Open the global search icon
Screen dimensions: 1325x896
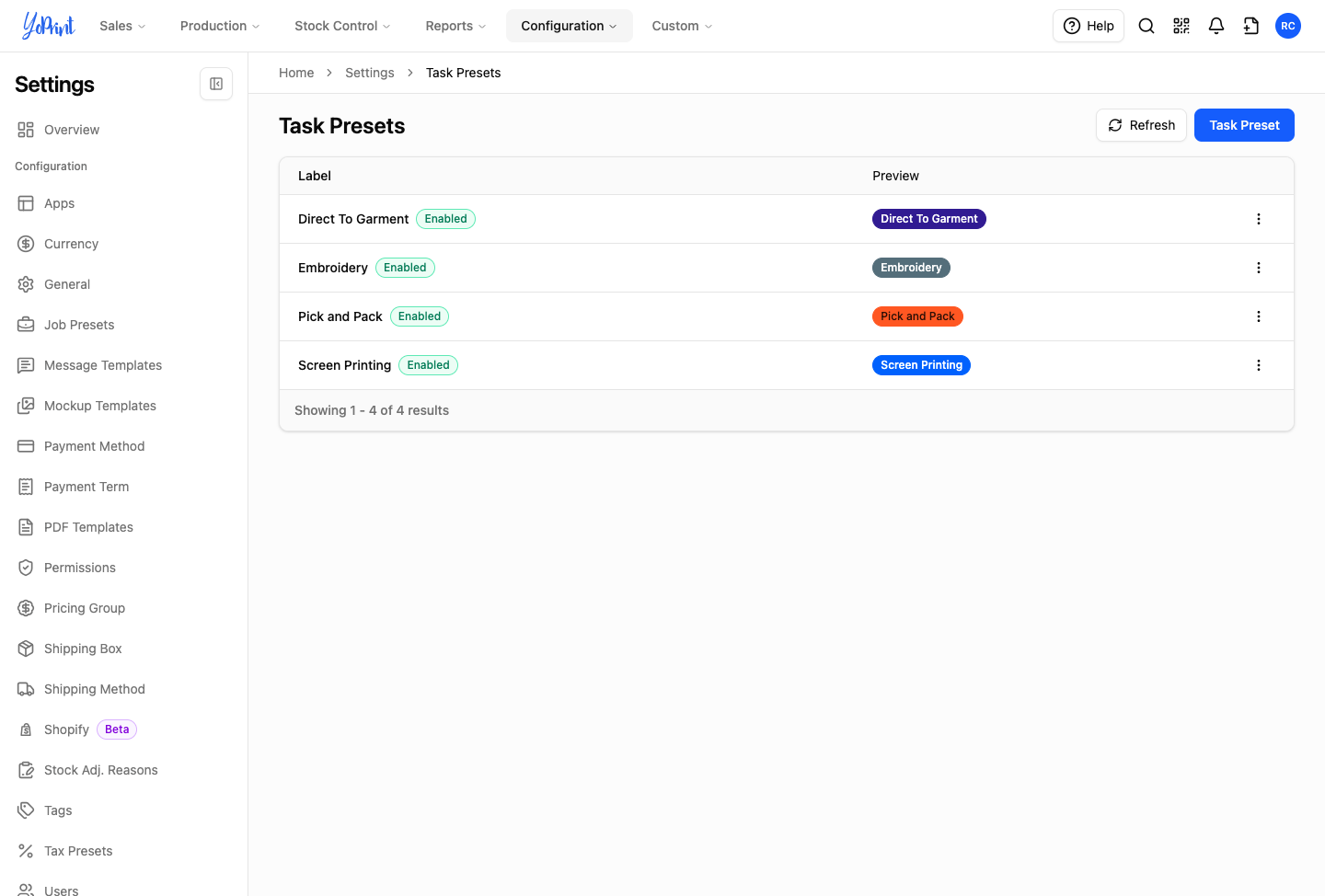1146,26
